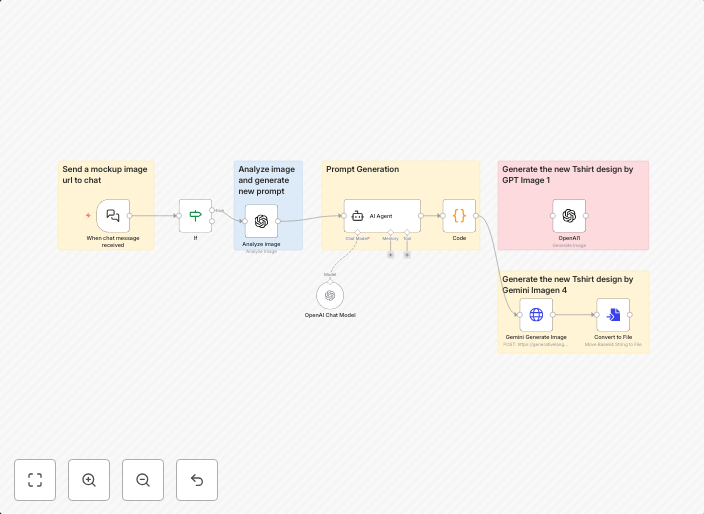The height and width of the screenshot is (514, 704).
Task: Click the fit-to-view button
Action: [x=35, y=480]
